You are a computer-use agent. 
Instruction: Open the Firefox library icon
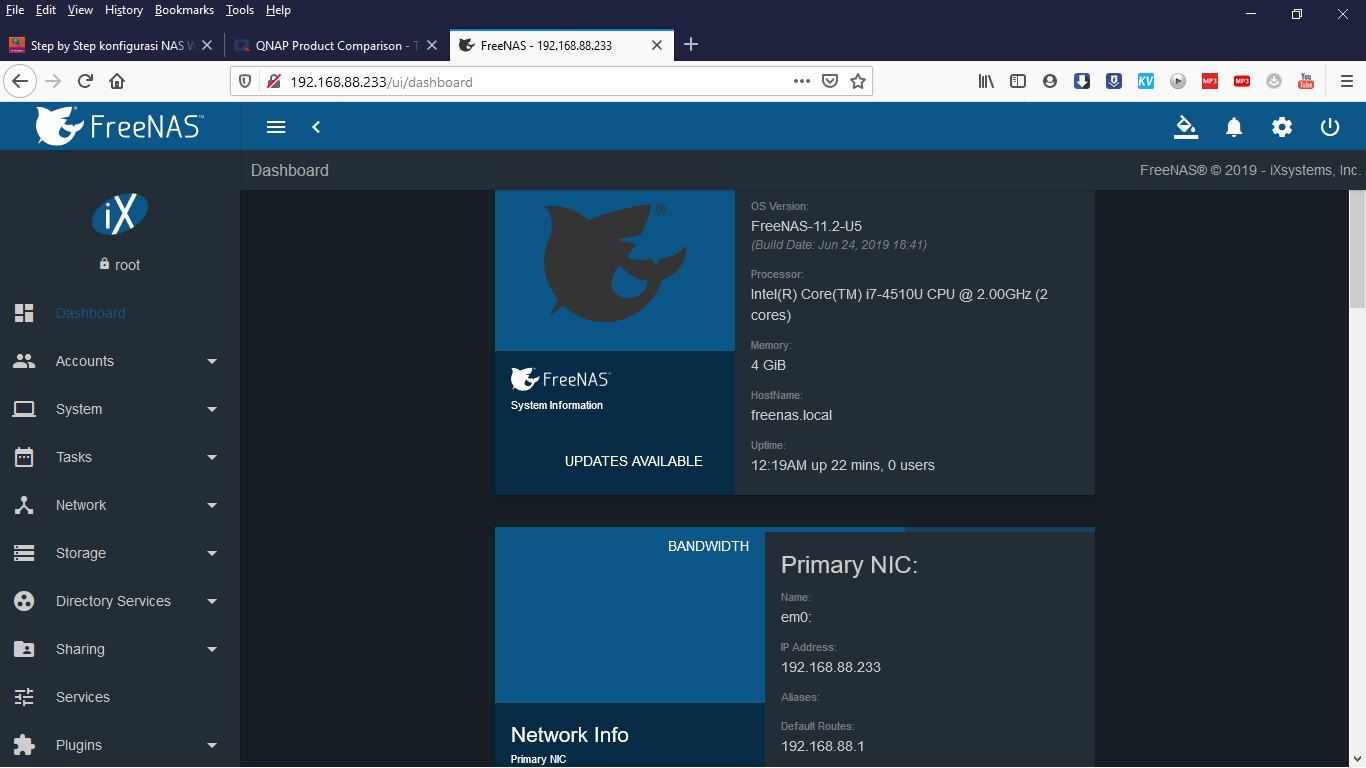987,81
